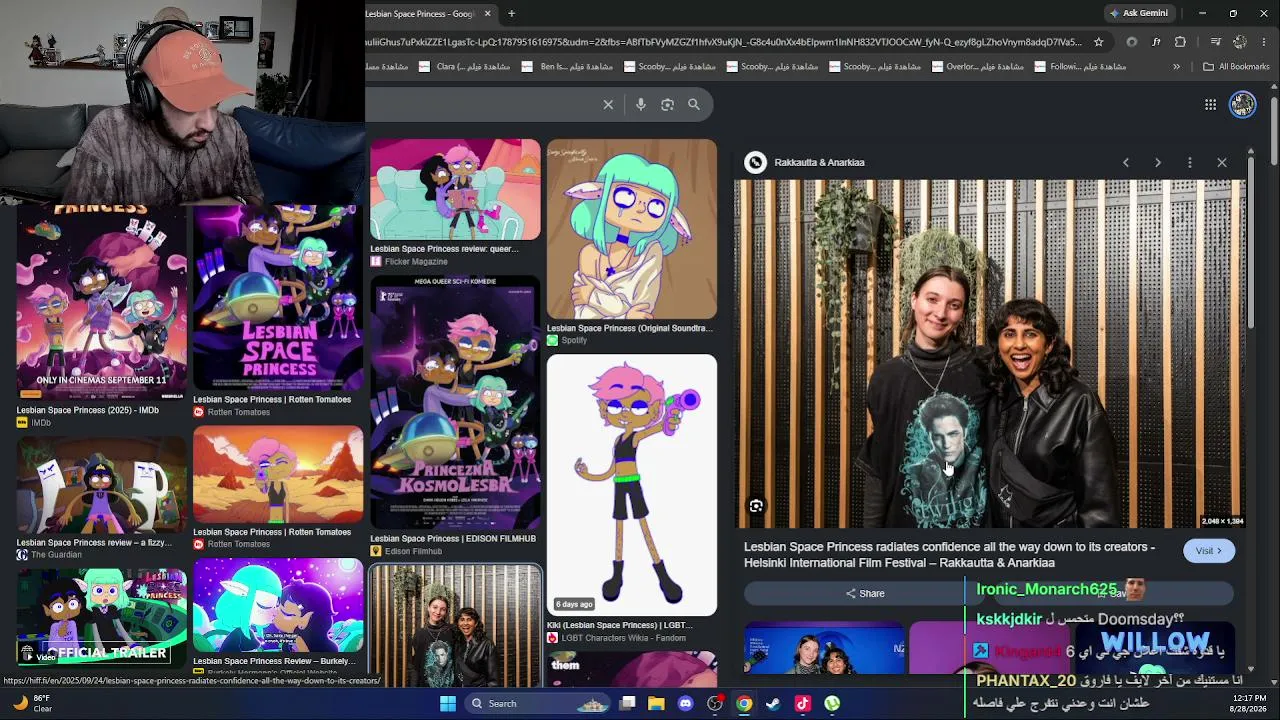Open the weather widget showing 86°F
The height and width of the screenshot is (720, 1280).
point(30,703)
